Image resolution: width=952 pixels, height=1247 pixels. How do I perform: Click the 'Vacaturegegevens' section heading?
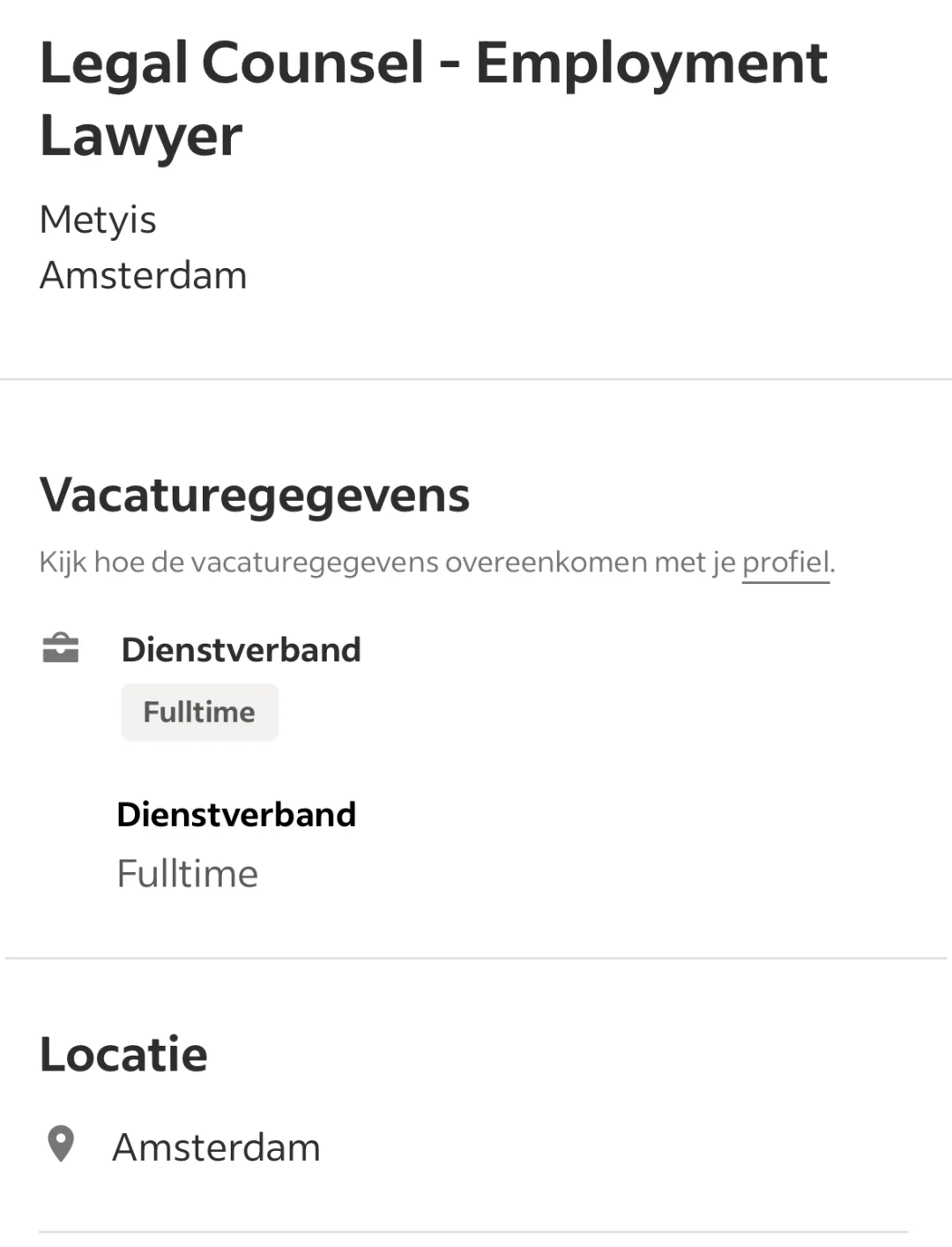255,495
